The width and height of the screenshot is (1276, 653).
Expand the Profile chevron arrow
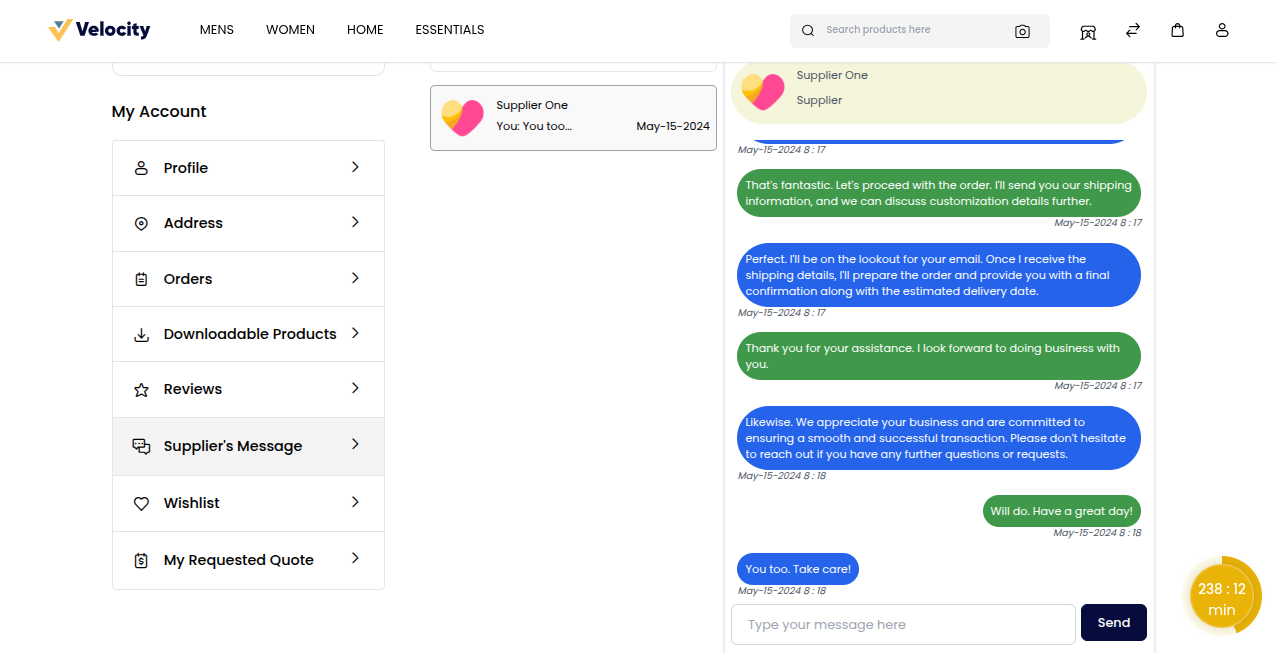pos(355,167)
